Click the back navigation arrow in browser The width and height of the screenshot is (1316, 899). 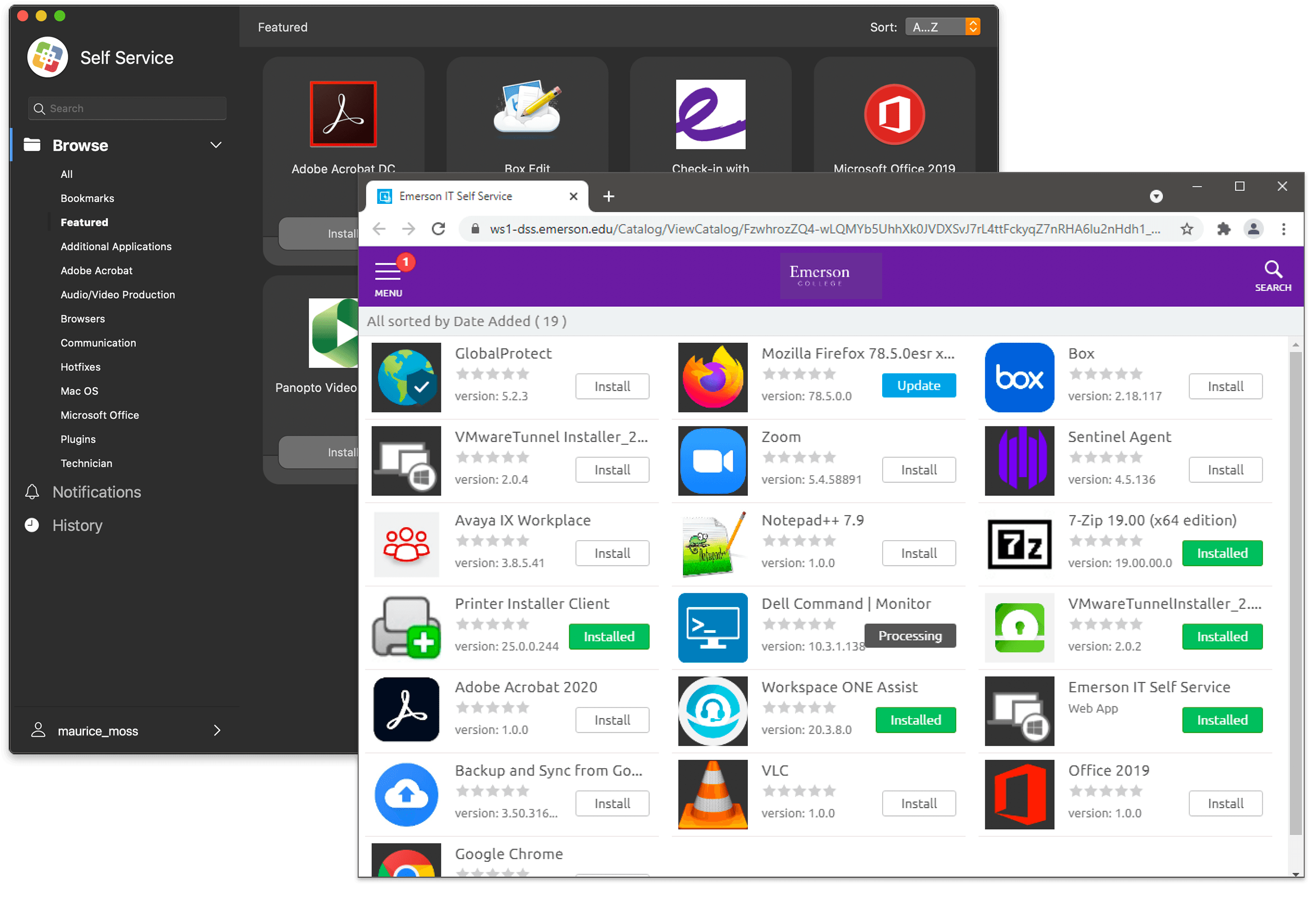pos(382,229)
